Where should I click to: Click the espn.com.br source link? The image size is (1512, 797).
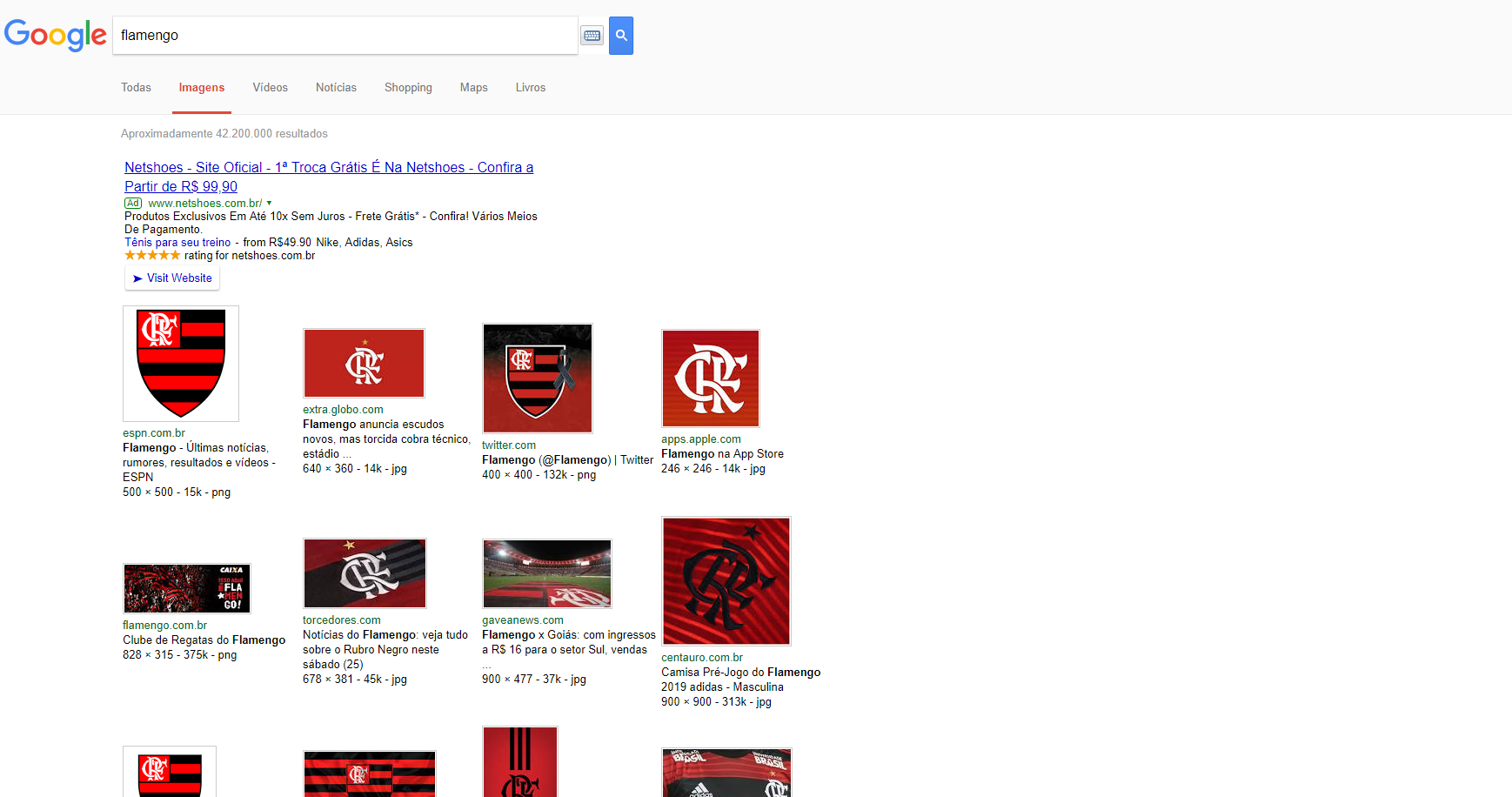pos(154,433)
